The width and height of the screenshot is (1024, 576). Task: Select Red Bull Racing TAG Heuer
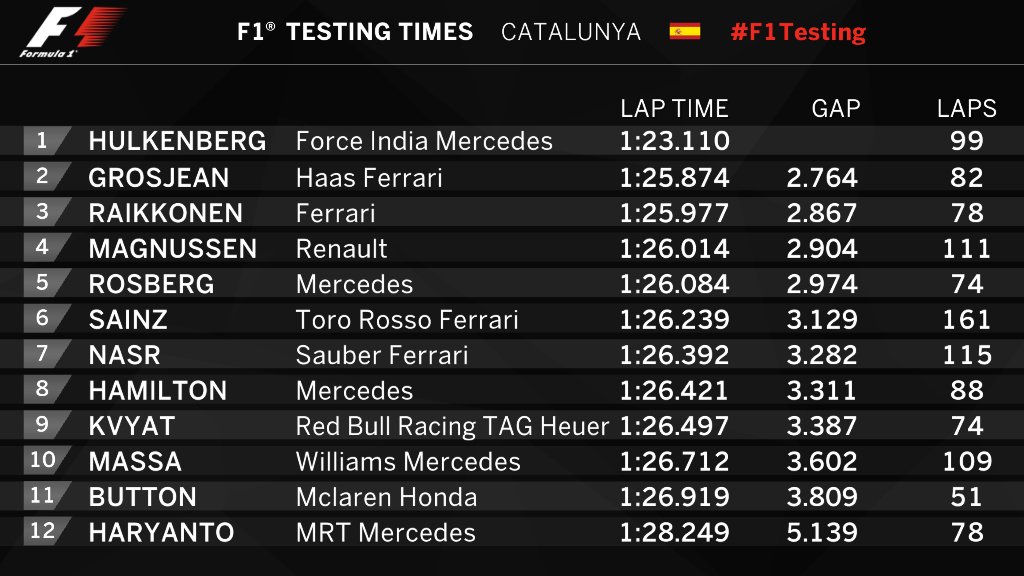click(x=452, y=426)
